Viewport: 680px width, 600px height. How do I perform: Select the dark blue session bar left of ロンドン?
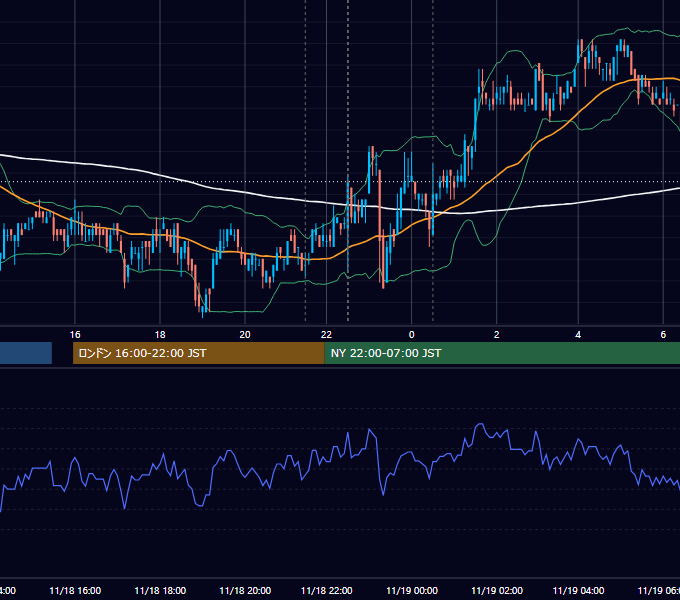point(26,353)
